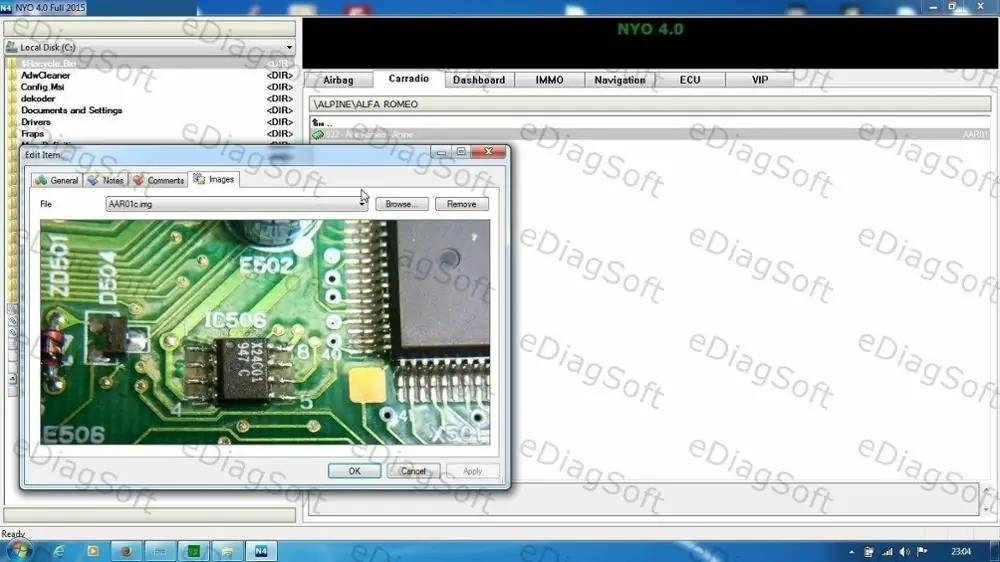Open the Navigation tab
Viewport: 1000px width, 562px height.
(620, 80)
